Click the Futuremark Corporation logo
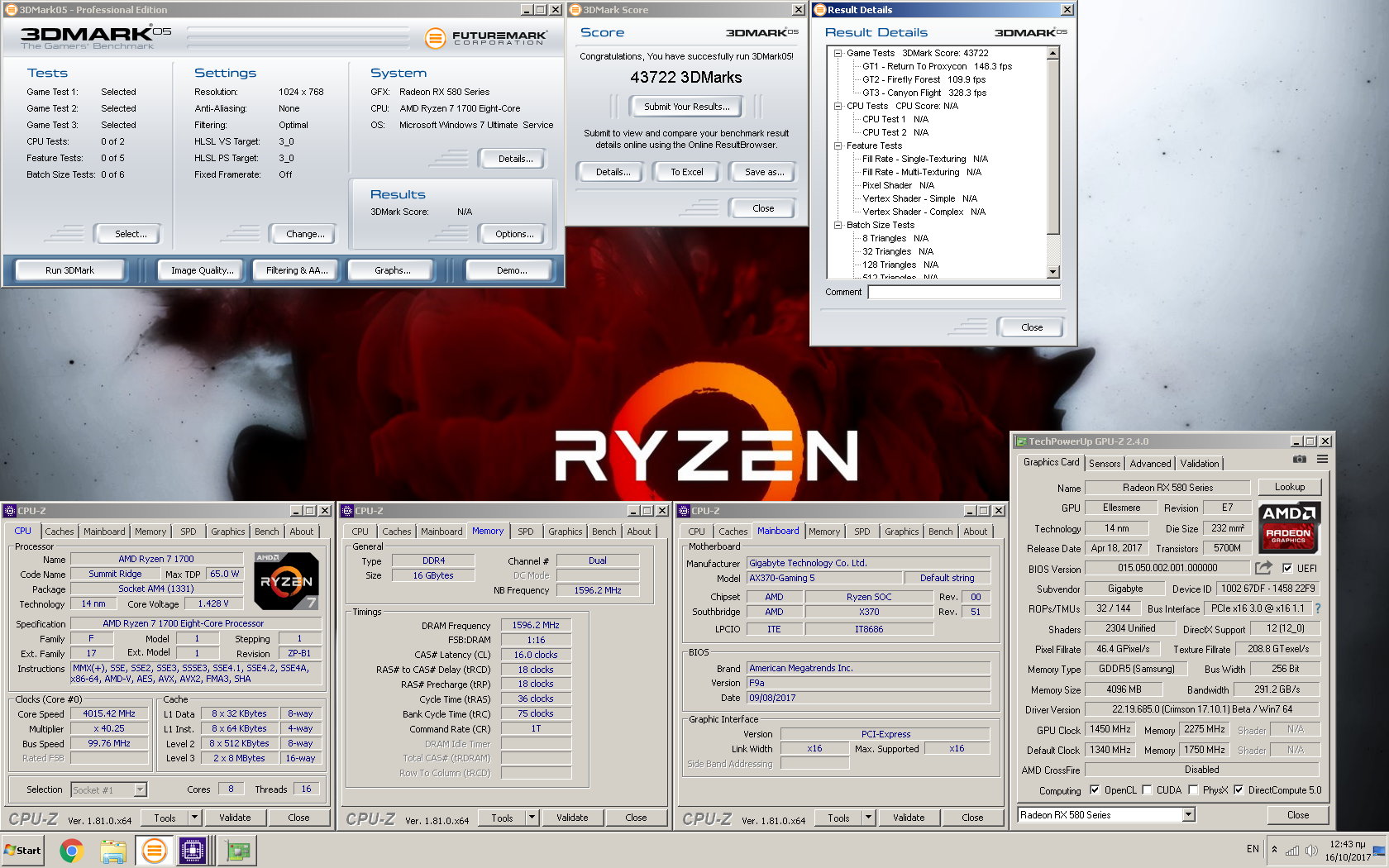1389x868 pixels. click(485, 38)
